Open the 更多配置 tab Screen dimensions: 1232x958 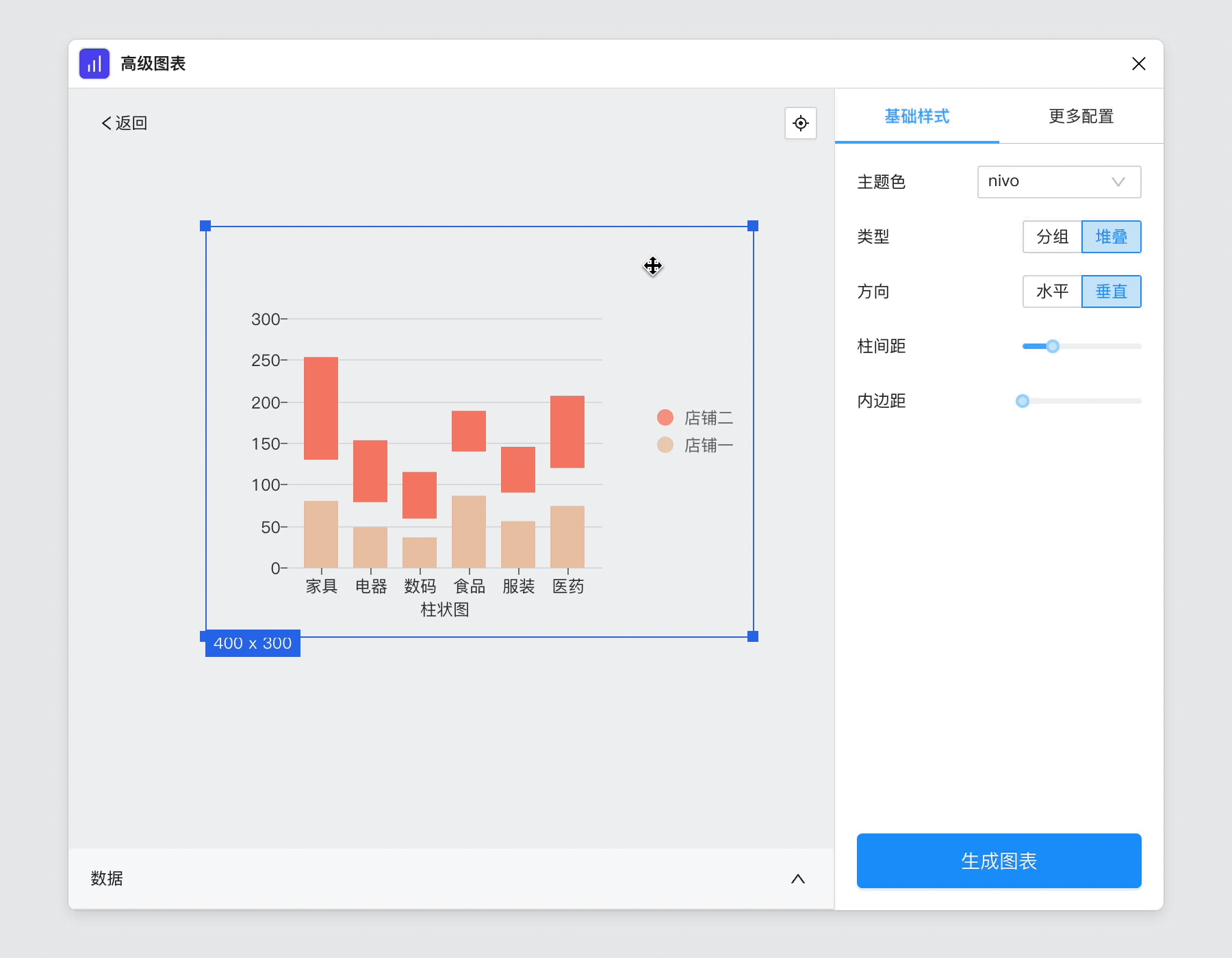pyautogui.click(x=1081, y=116)
